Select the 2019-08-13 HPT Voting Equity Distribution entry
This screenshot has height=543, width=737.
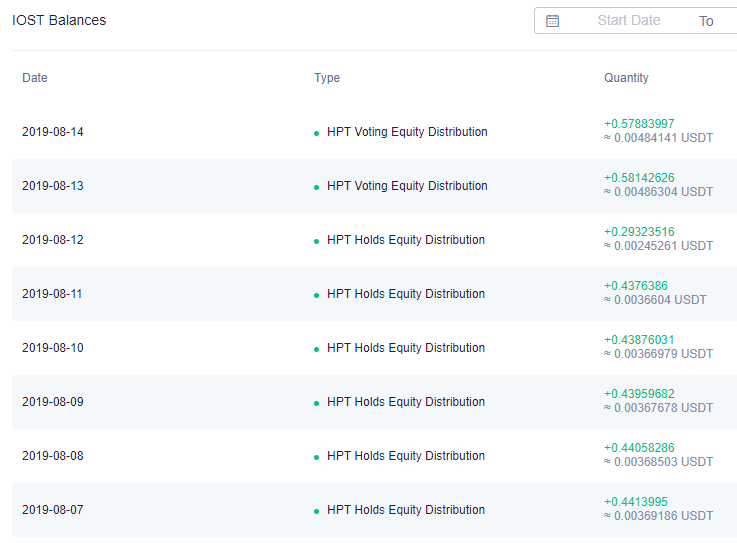(374, 186)
